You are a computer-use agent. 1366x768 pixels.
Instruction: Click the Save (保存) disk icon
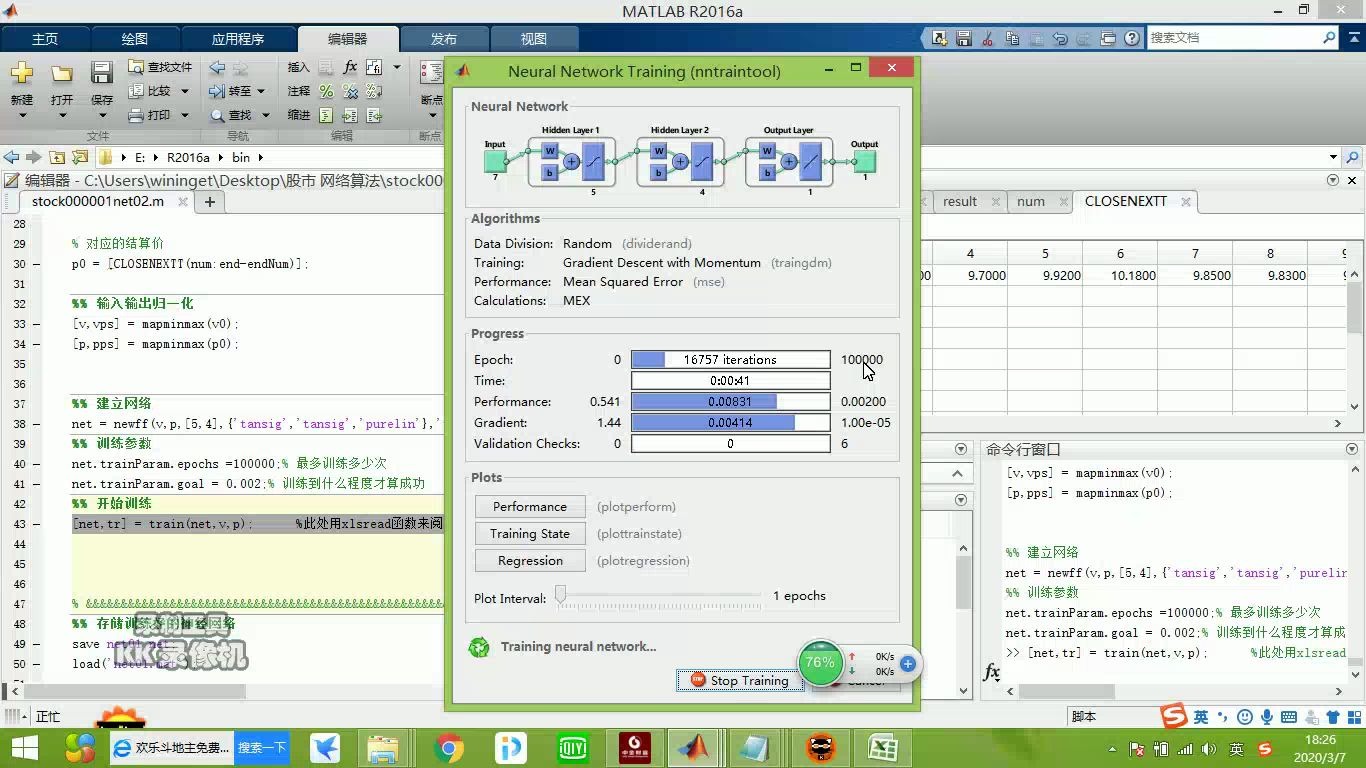tap(102, 73)
